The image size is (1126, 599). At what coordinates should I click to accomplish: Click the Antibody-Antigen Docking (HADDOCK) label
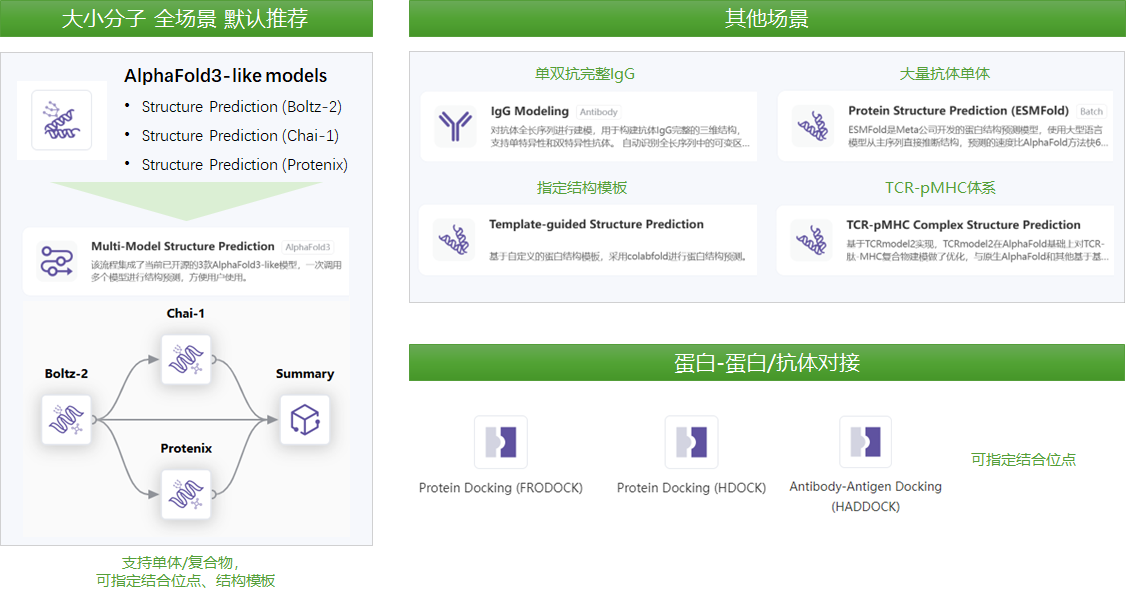point(865,496)
